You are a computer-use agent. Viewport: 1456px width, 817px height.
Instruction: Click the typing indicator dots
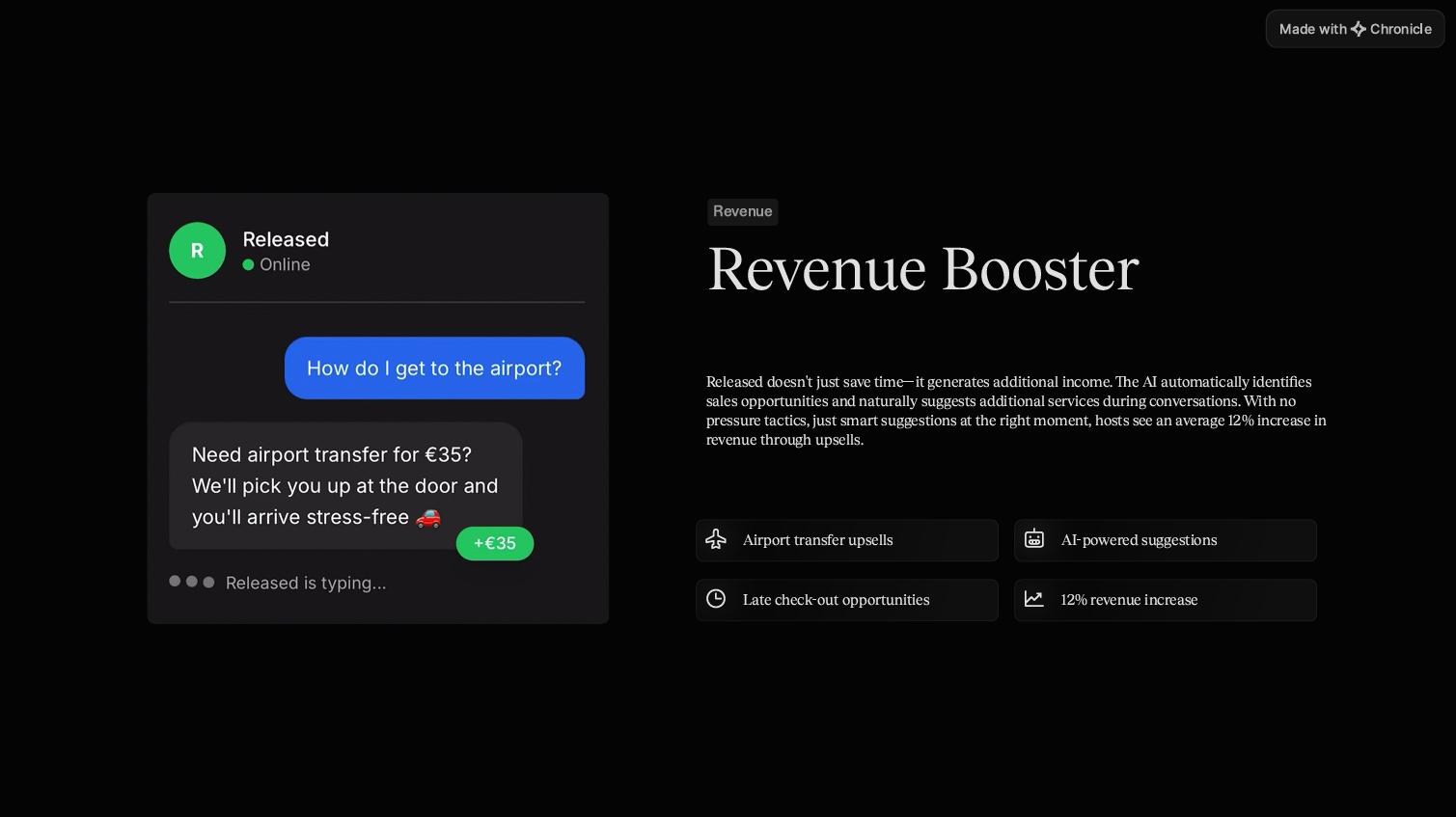click(191, 582)
